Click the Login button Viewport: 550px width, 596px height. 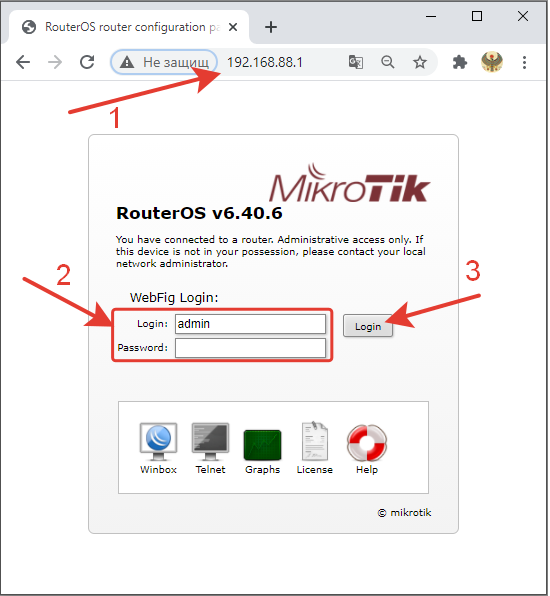368,326
